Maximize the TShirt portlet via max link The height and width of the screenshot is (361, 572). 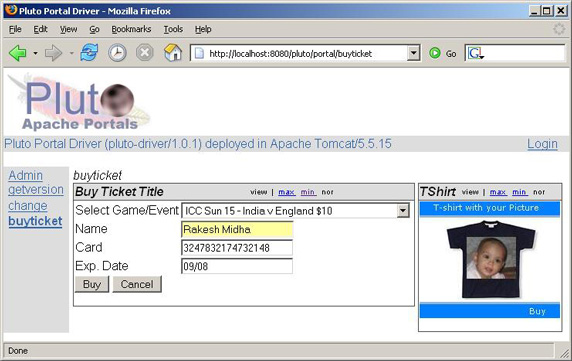498,192
